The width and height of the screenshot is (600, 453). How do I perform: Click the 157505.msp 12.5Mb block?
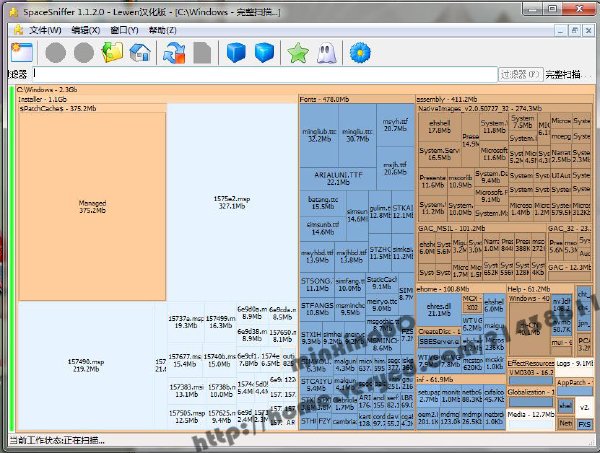click(x=187, y=417)
